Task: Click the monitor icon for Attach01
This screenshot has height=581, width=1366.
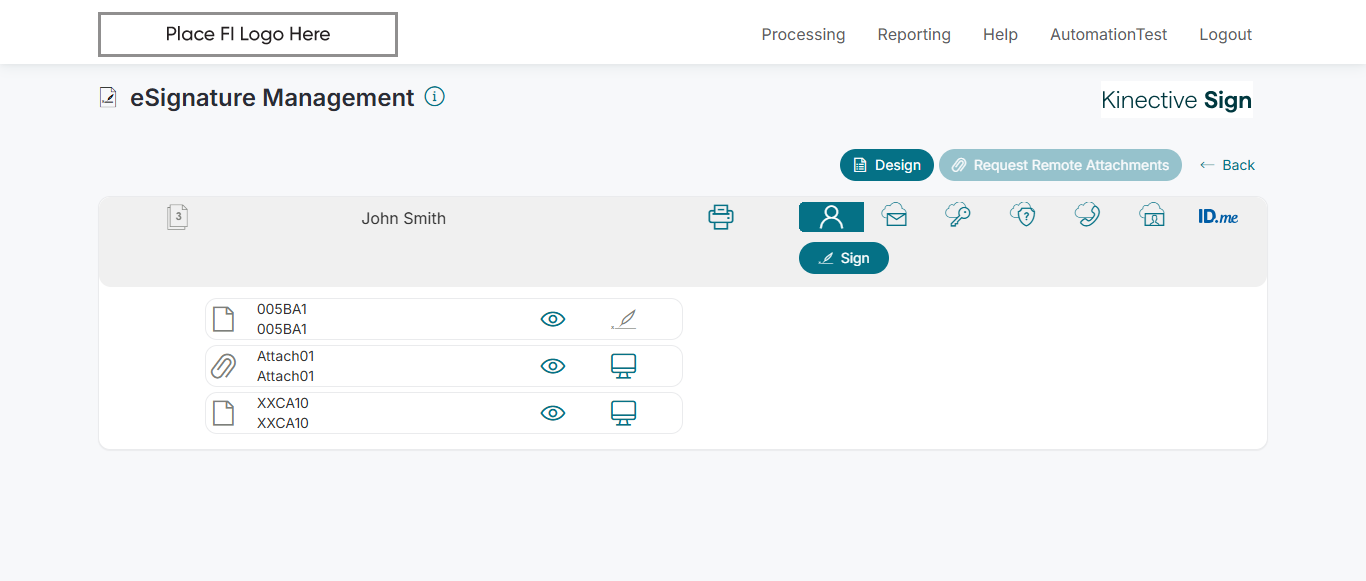Action: pos(623,366)
